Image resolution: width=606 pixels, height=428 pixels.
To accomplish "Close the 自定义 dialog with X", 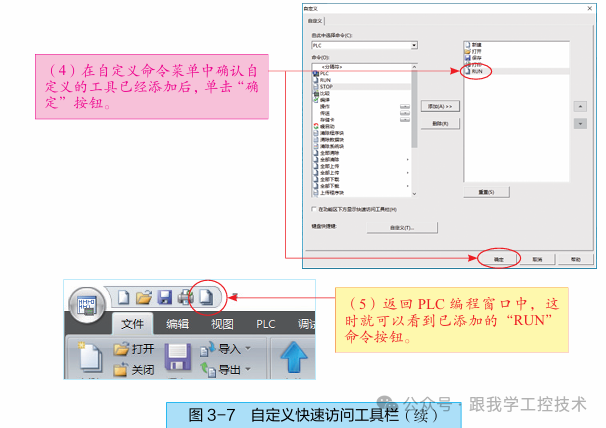I will click(589, 8).
